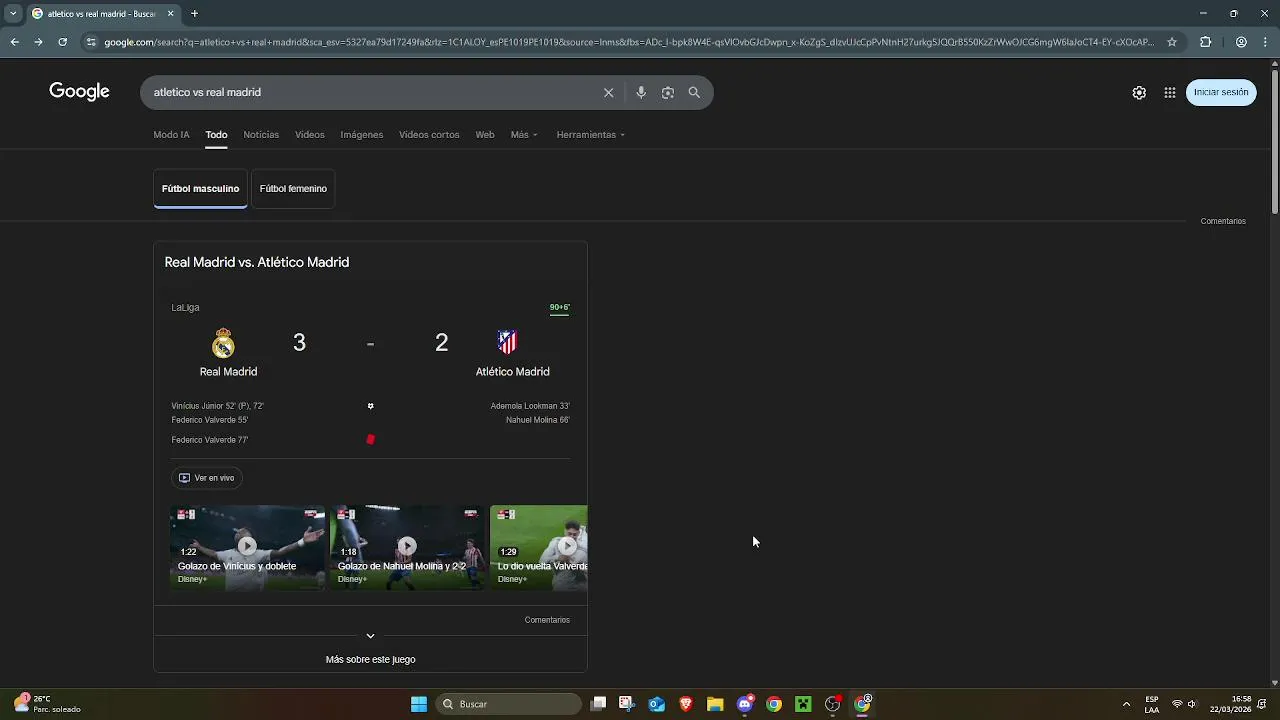
Task: Select the Fútbol femenino tab
Action: pos(293,188)
